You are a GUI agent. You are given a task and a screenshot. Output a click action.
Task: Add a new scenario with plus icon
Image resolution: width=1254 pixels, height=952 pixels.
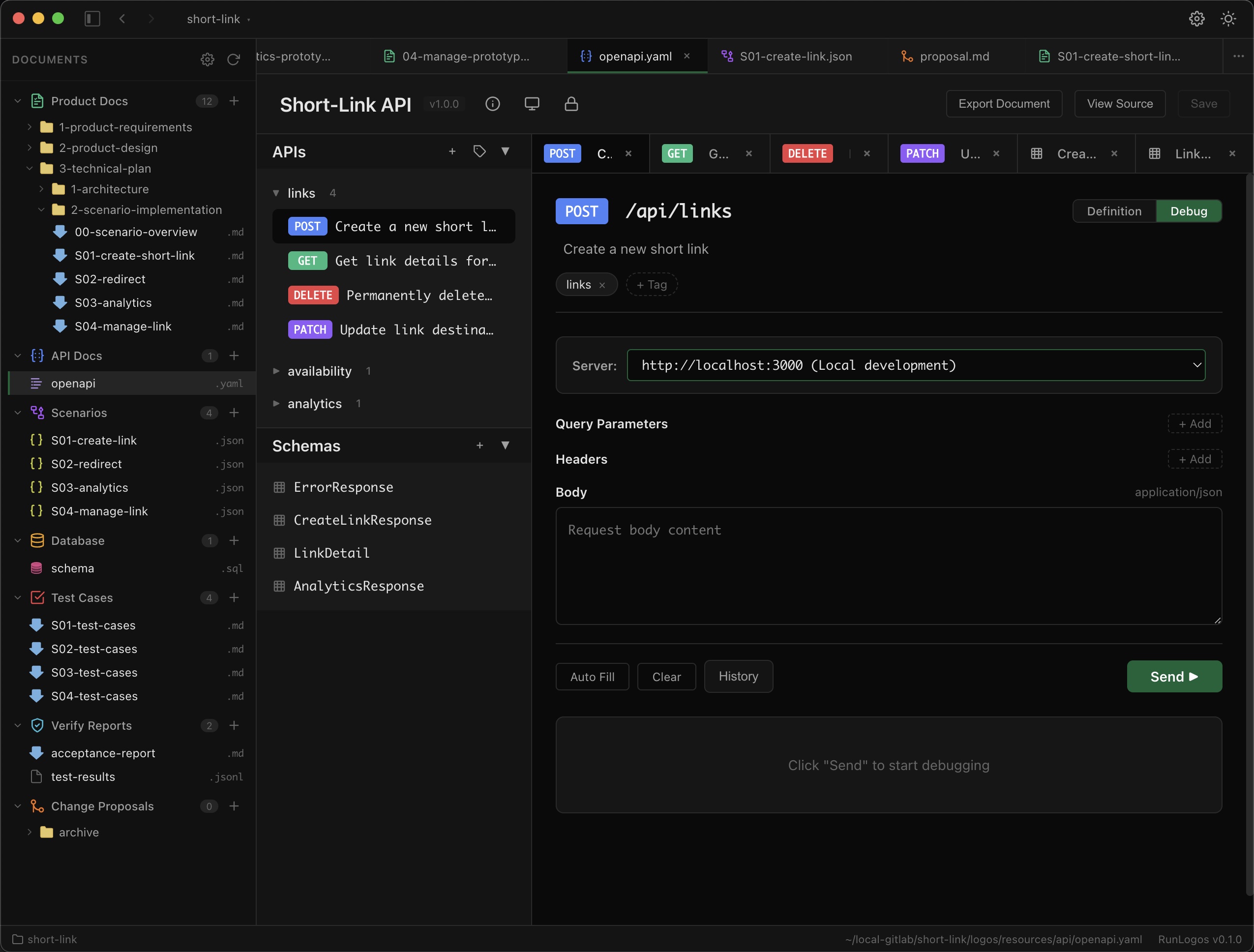click(234, 413)
